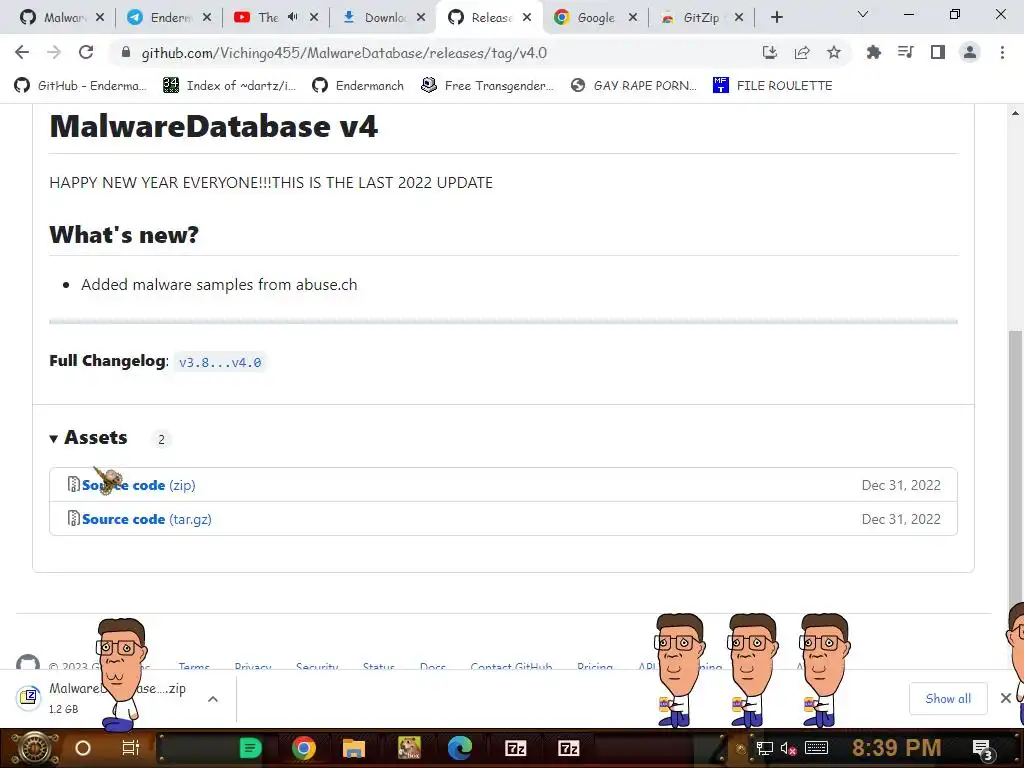Open download item options chevron
The width and height of the screenshot is (1024, 768).
point(212,699)
